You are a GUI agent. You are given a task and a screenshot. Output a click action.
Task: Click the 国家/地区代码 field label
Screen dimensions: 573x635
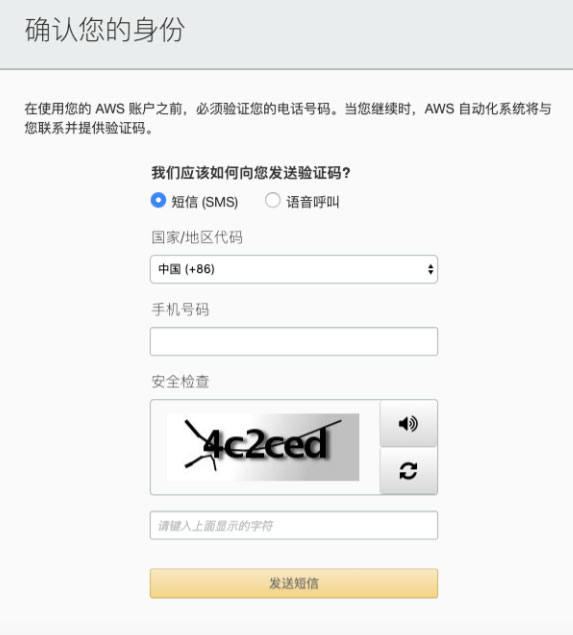pyautogui.click(x=197, y=237)
